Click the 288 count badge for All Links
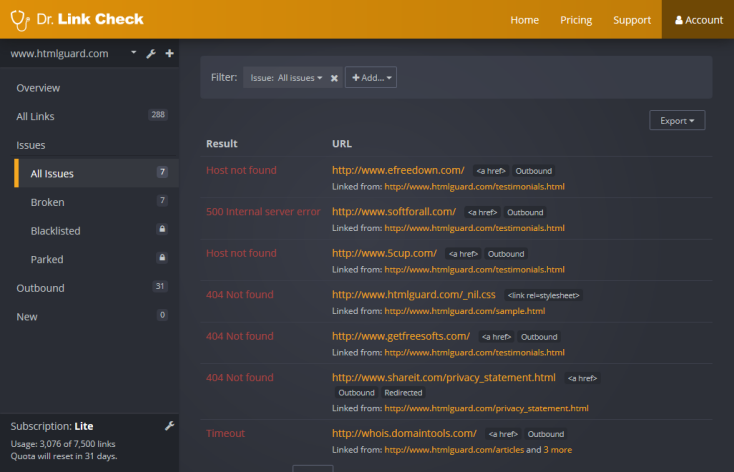Screen dimensions: 734x472 coord(158,115)
